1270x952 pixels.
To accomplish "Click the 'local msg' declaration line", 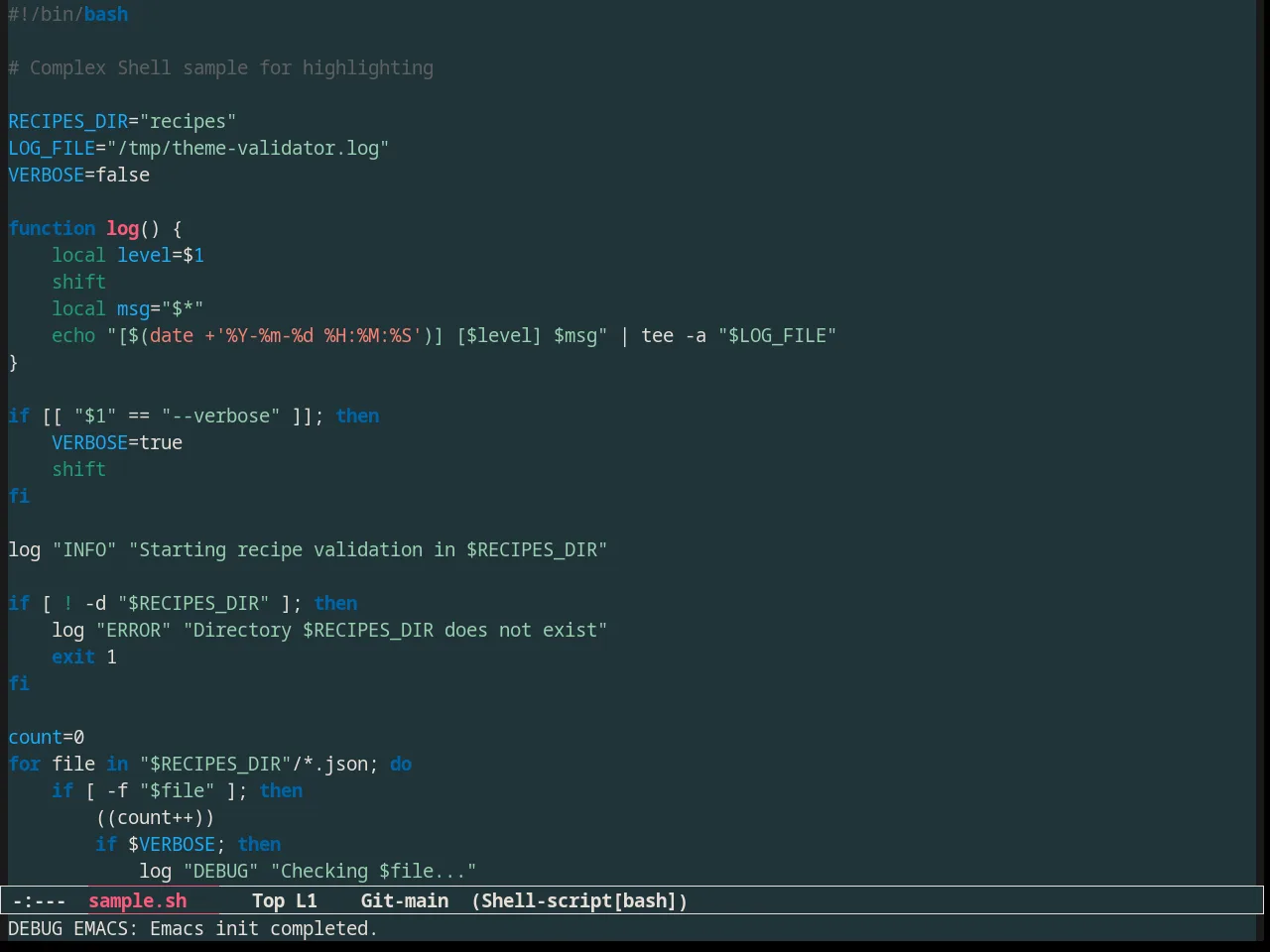I will (x=127, y=308).
